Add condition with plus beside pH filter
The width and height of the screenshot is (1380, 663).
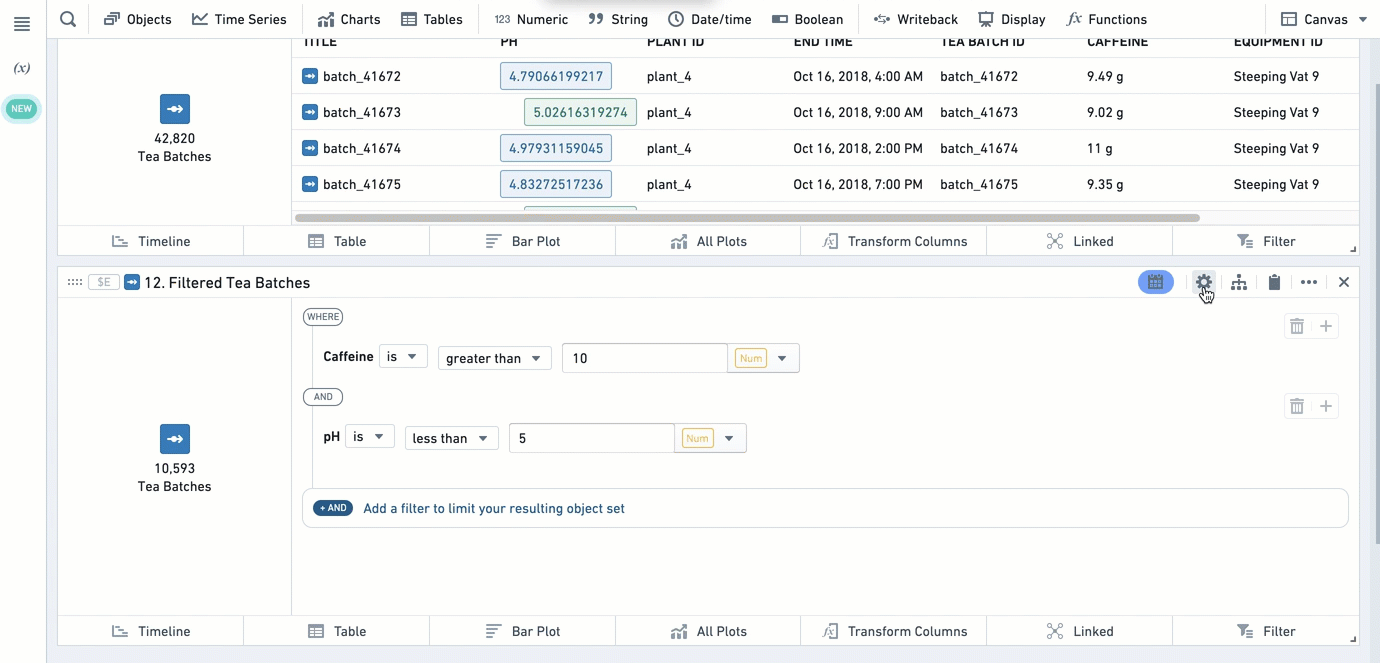(x=1326, y=406)
